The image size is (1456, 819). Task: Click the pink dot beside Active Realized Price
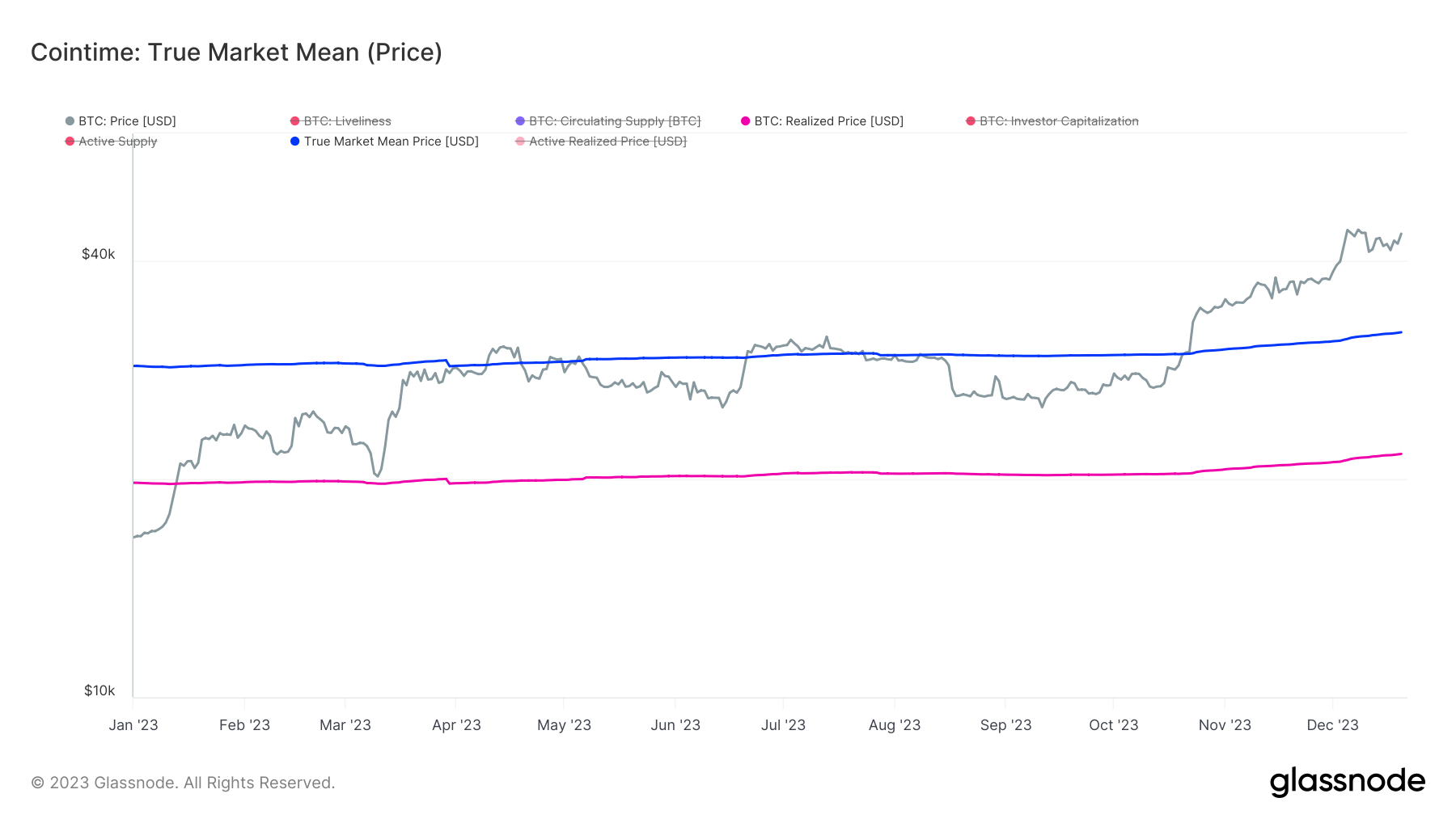pyautogui.click(x=520, y=141)
